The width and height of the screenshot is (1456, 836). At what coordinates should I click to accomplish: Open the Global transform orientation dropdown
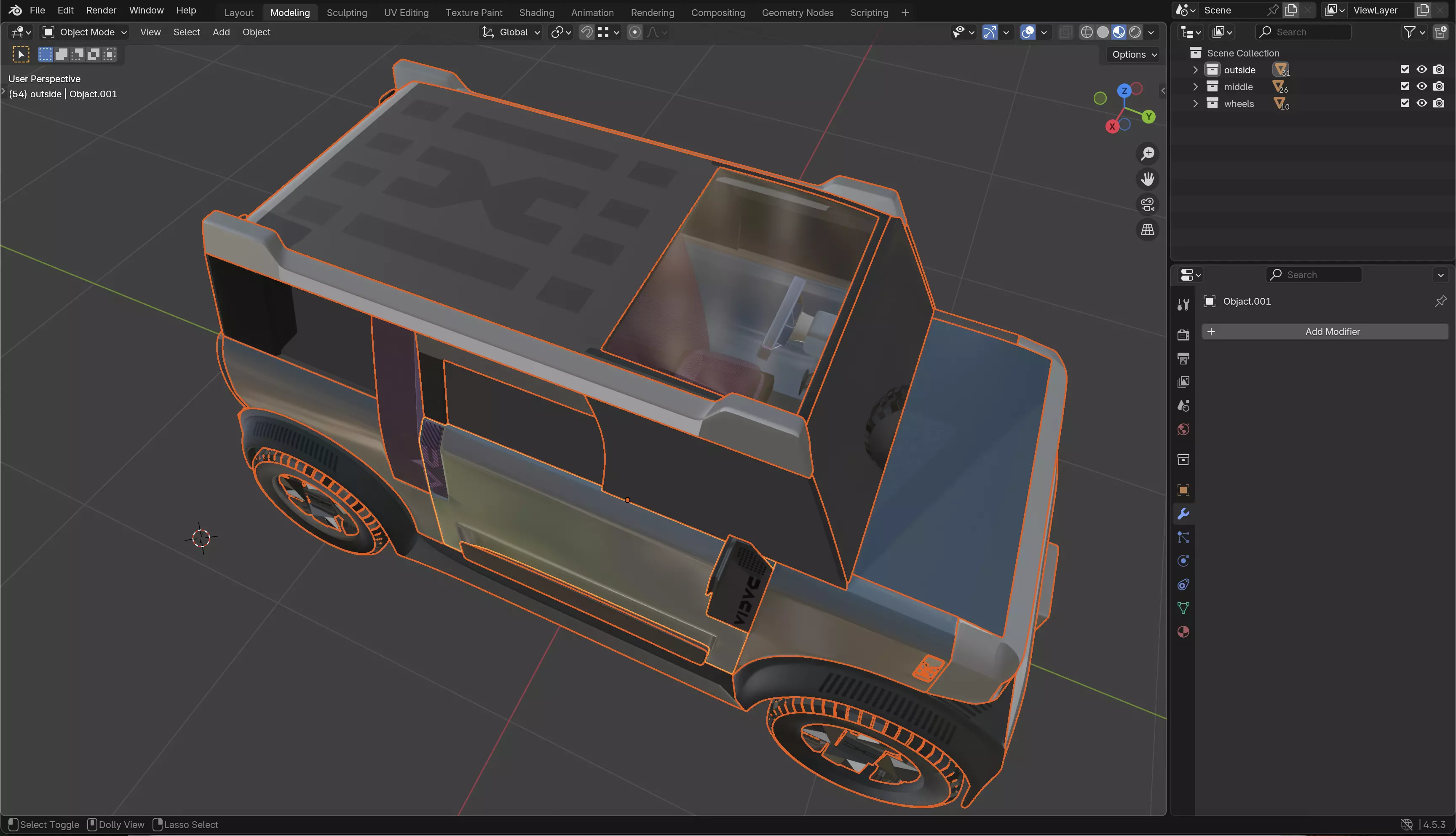click(511, 32)
